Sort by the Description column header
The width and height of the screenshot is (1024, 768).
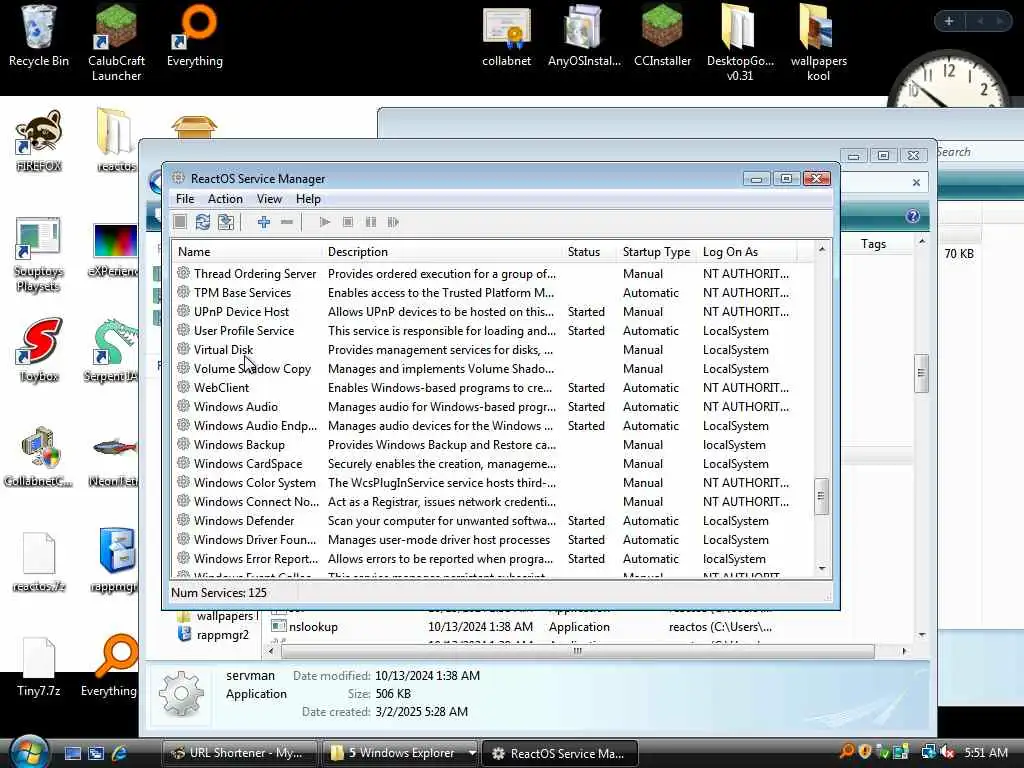tap(443, 251)
